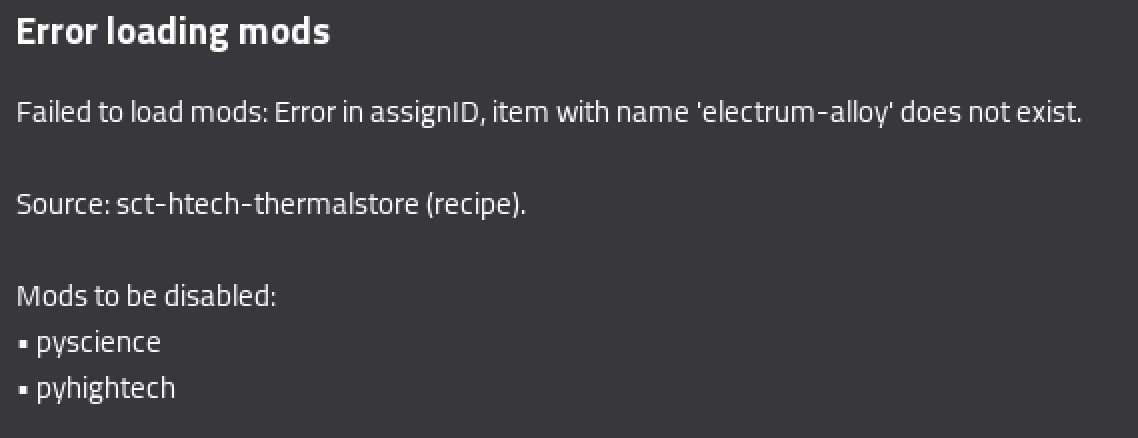Click 'Failed to load mods:' text
The width and height of the screenshot is (1138, 438).
[142, 113]
